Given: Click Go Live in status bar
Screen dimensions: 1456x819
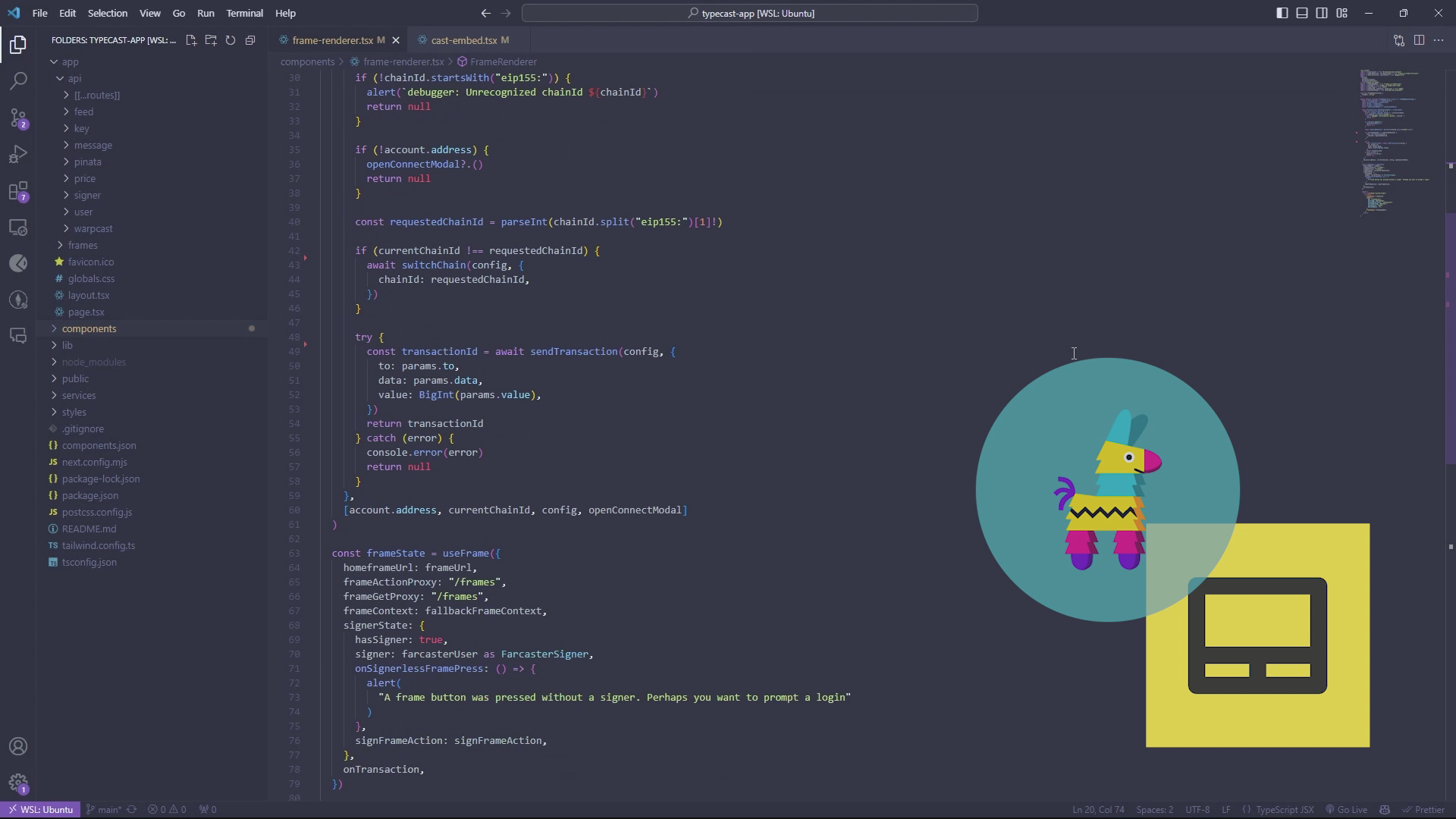Looking at the screenshot, I should (x=1346, y=809).
